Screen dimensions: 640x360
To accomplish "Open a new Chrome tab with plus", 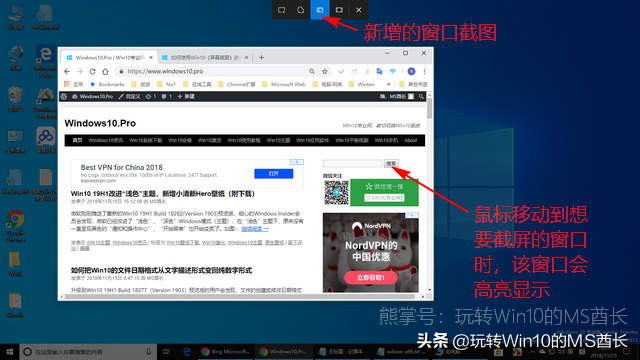I will point(261,58).
